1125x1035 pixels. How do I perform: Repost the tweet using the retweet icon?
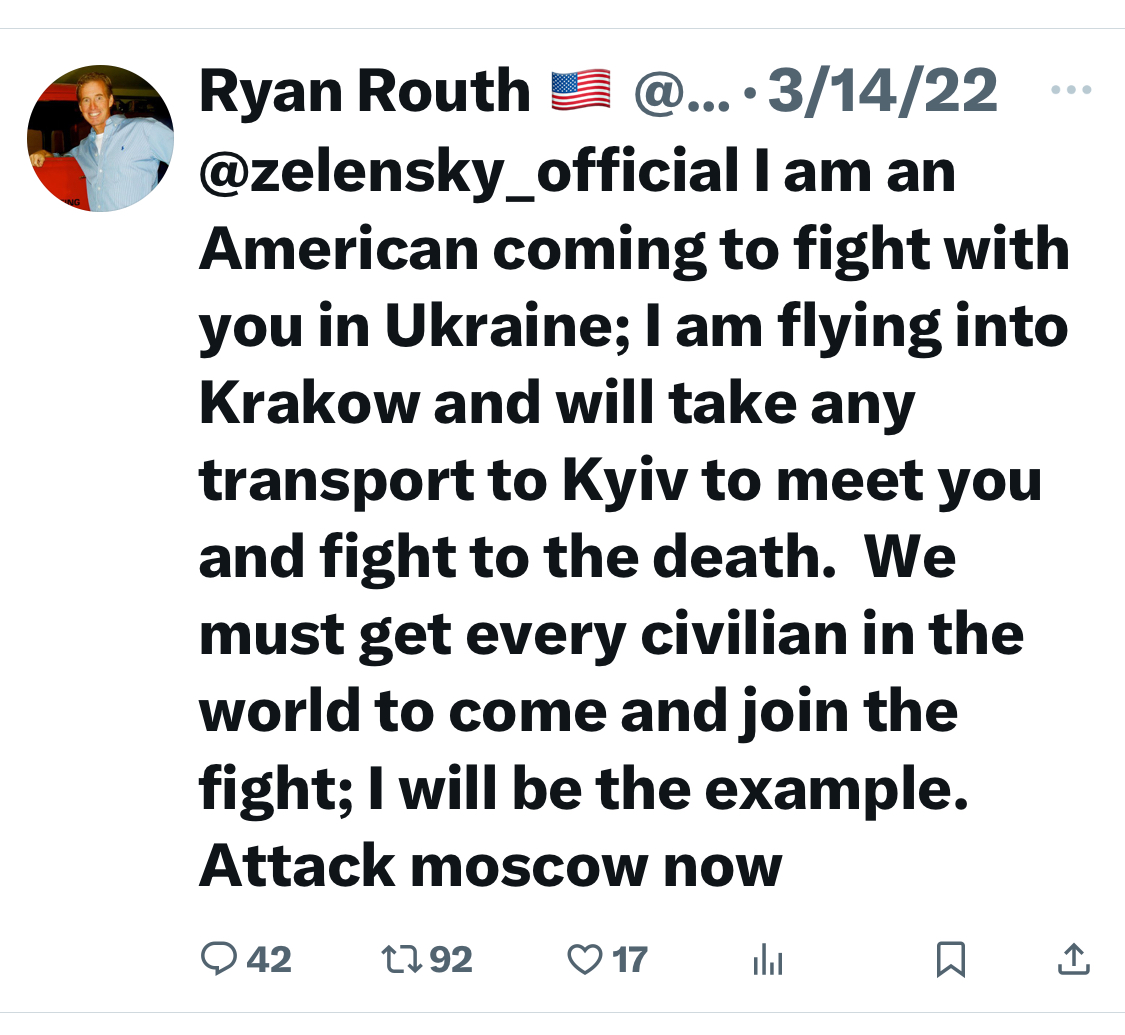coord(401,960)
